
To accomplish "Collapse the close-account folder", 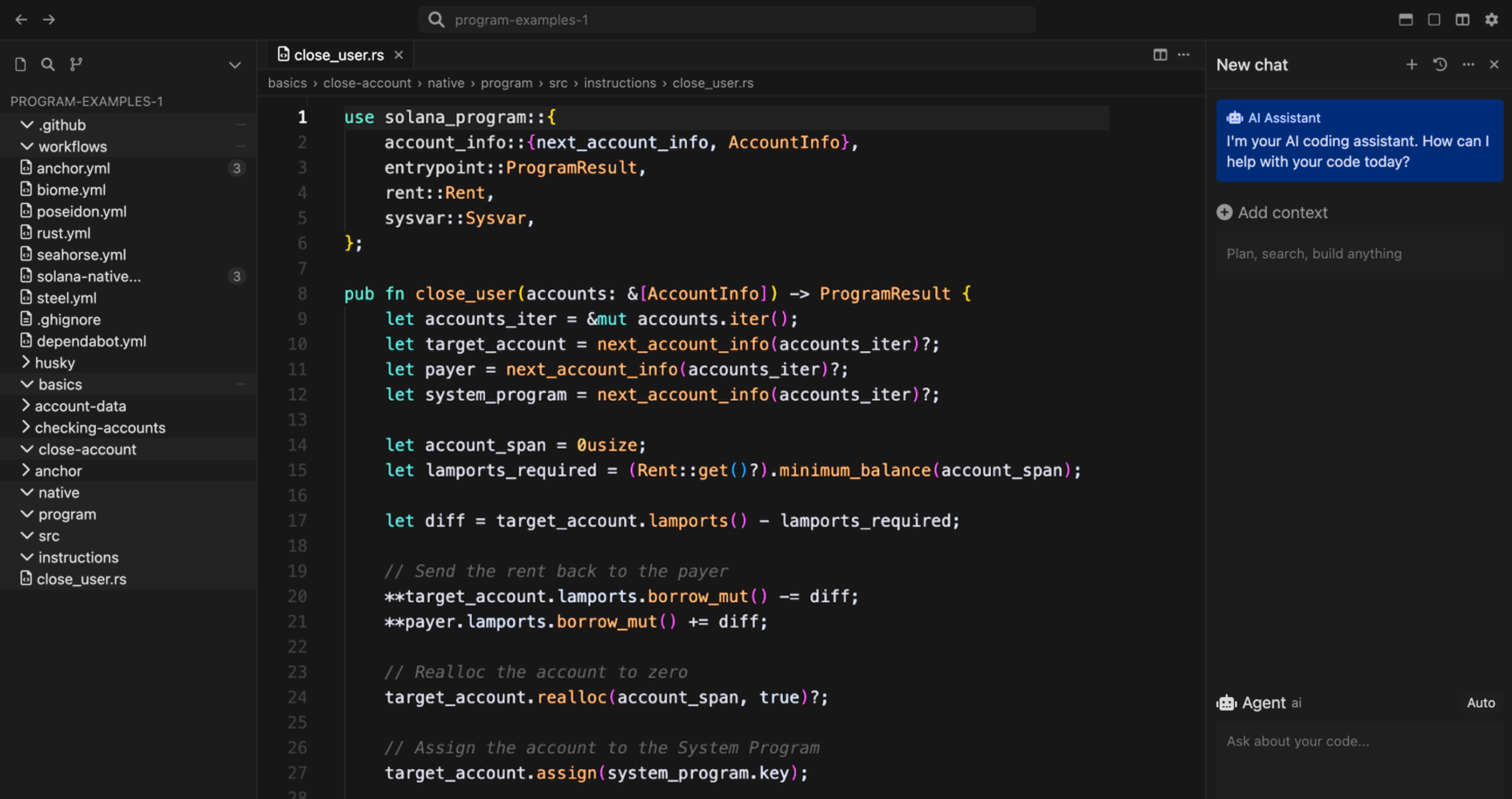I will tap(86, 449).
